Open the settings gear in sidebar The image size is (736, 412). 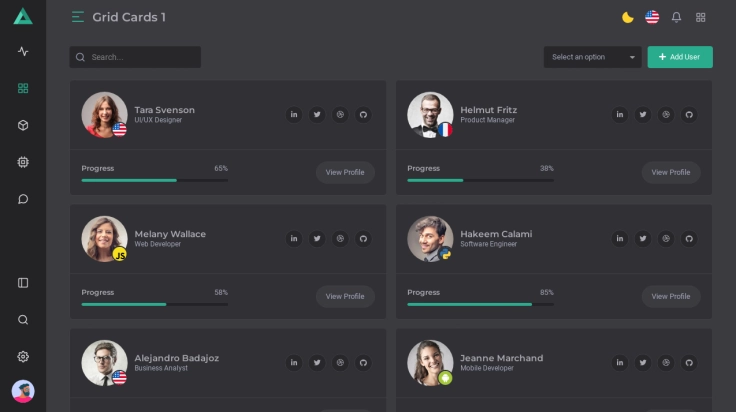tap(23, 357)
